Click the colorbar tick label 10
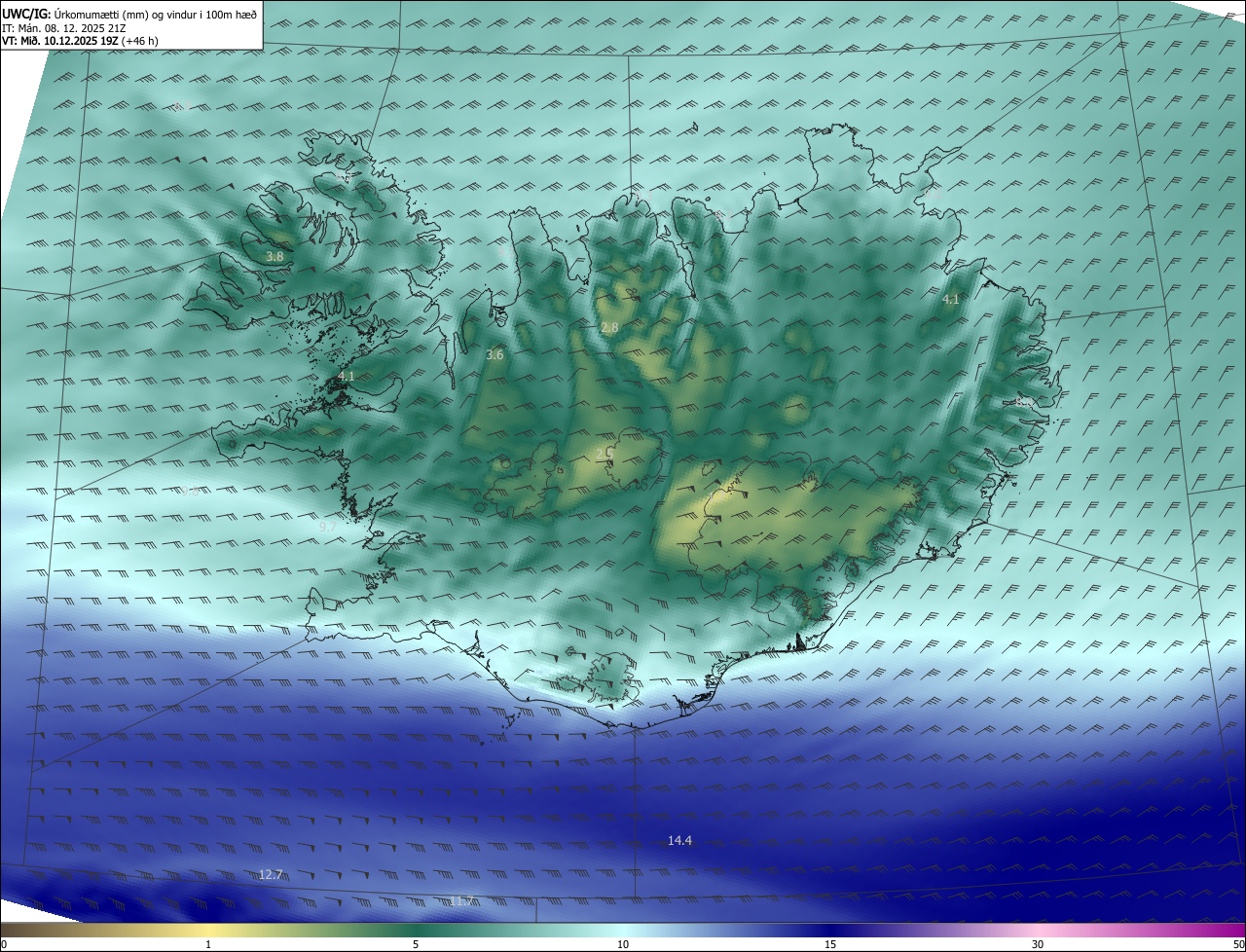Image resolution: width=1246 pixels, height=952 pixels. (x=623, y=945)
